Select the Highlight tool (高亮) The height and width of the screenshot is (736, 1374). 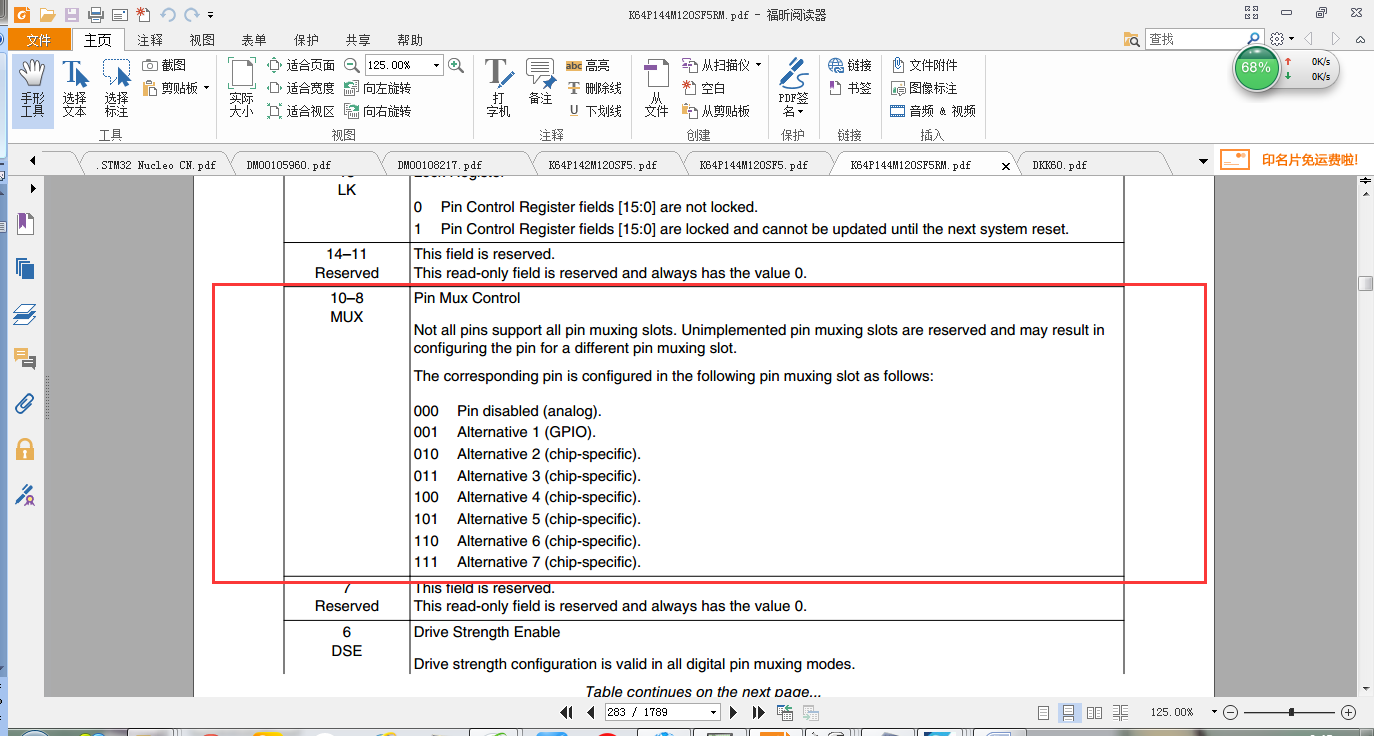(588, 65)
